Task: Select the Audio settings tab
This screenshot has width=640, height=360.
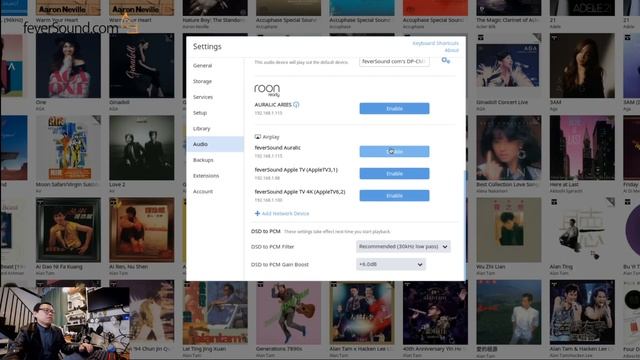Action: (215, 144)
